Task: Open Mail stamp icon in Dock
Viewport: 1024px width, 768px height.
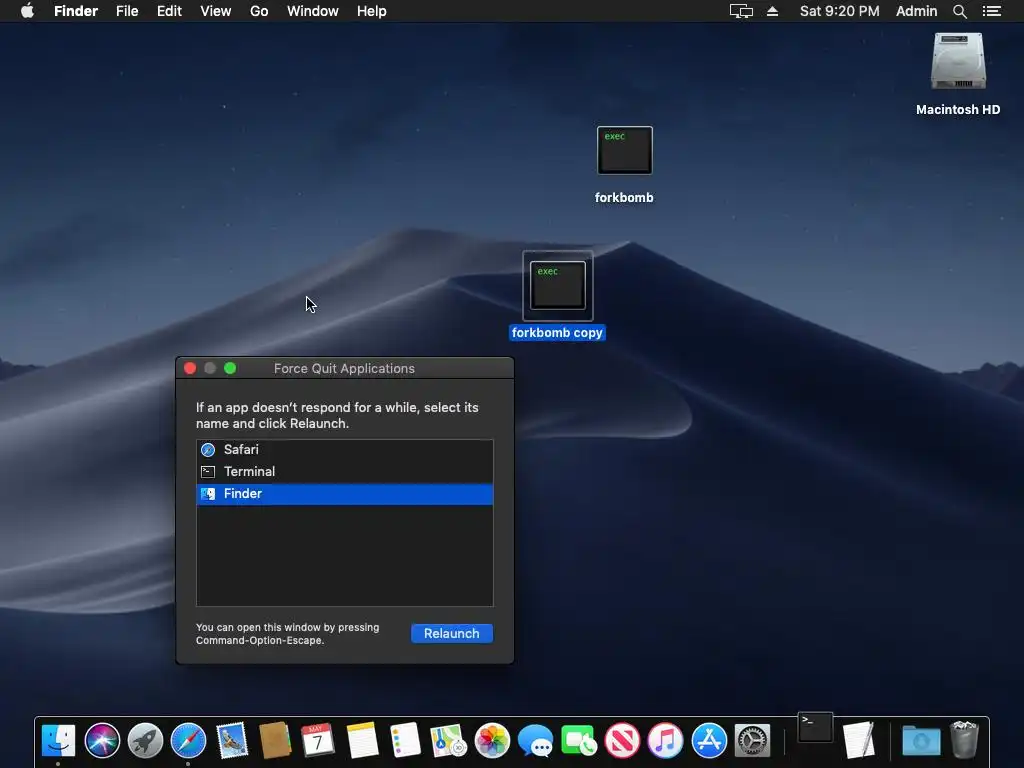Action: point(232,741)
